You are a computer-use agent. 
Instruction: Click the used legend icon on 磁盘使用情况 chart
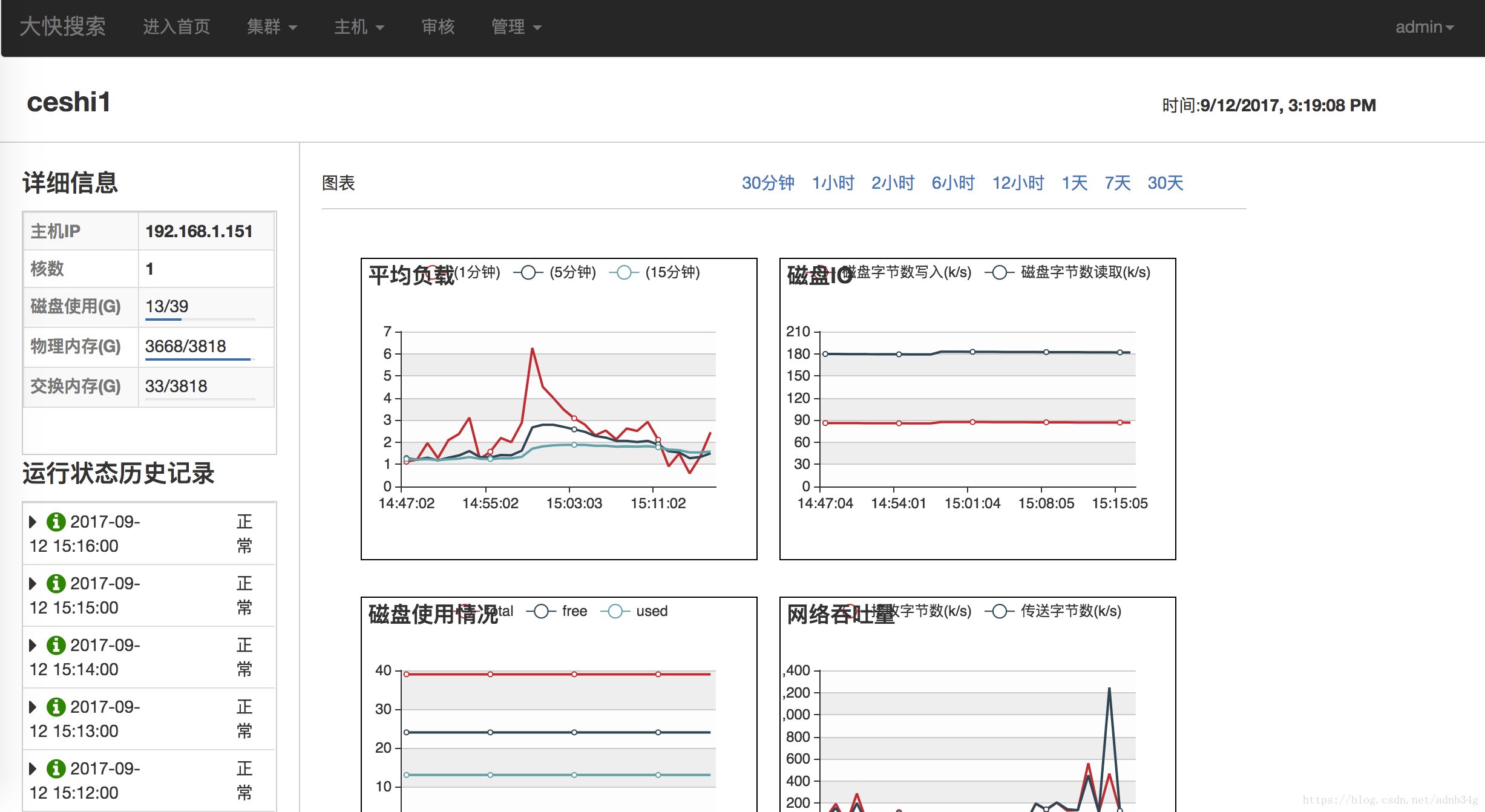tap(615, 611)
